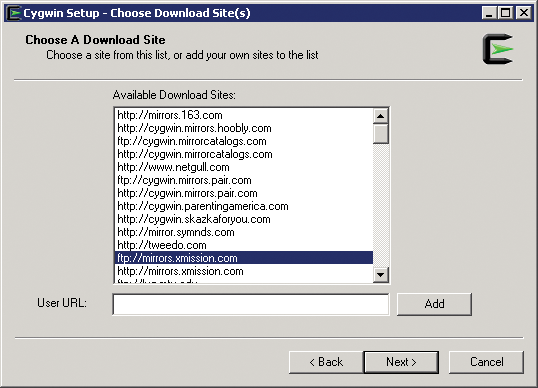The width and height of the screenshot is (538, 388).
Task: Select http://cygwin.parentingamerica.com mirror
Action: [244, 206]
